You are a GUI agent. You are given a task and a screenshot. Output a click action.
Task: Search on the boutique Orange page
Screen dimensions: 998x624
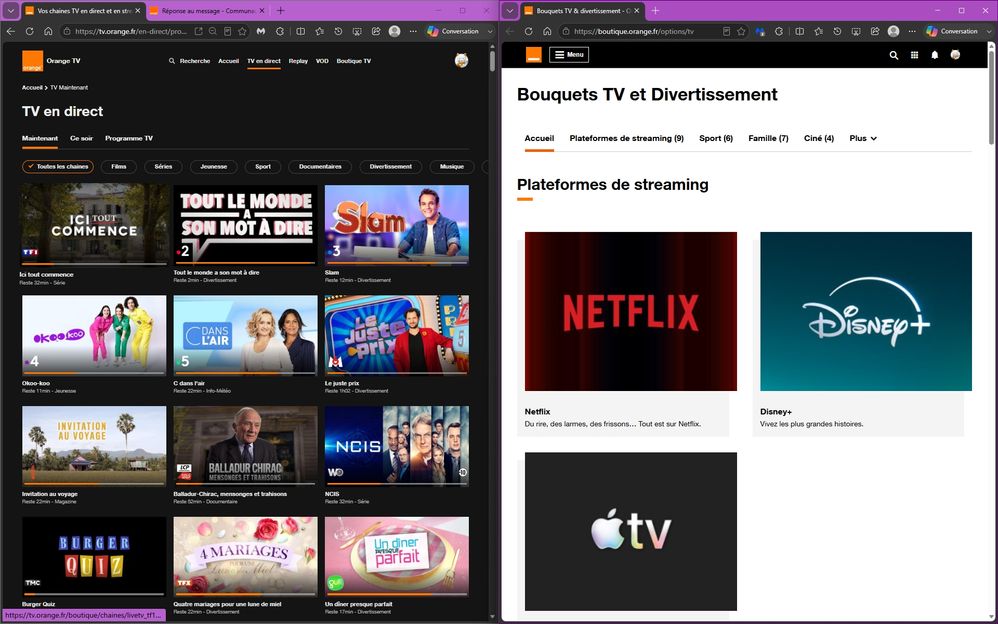coord(894,55)
